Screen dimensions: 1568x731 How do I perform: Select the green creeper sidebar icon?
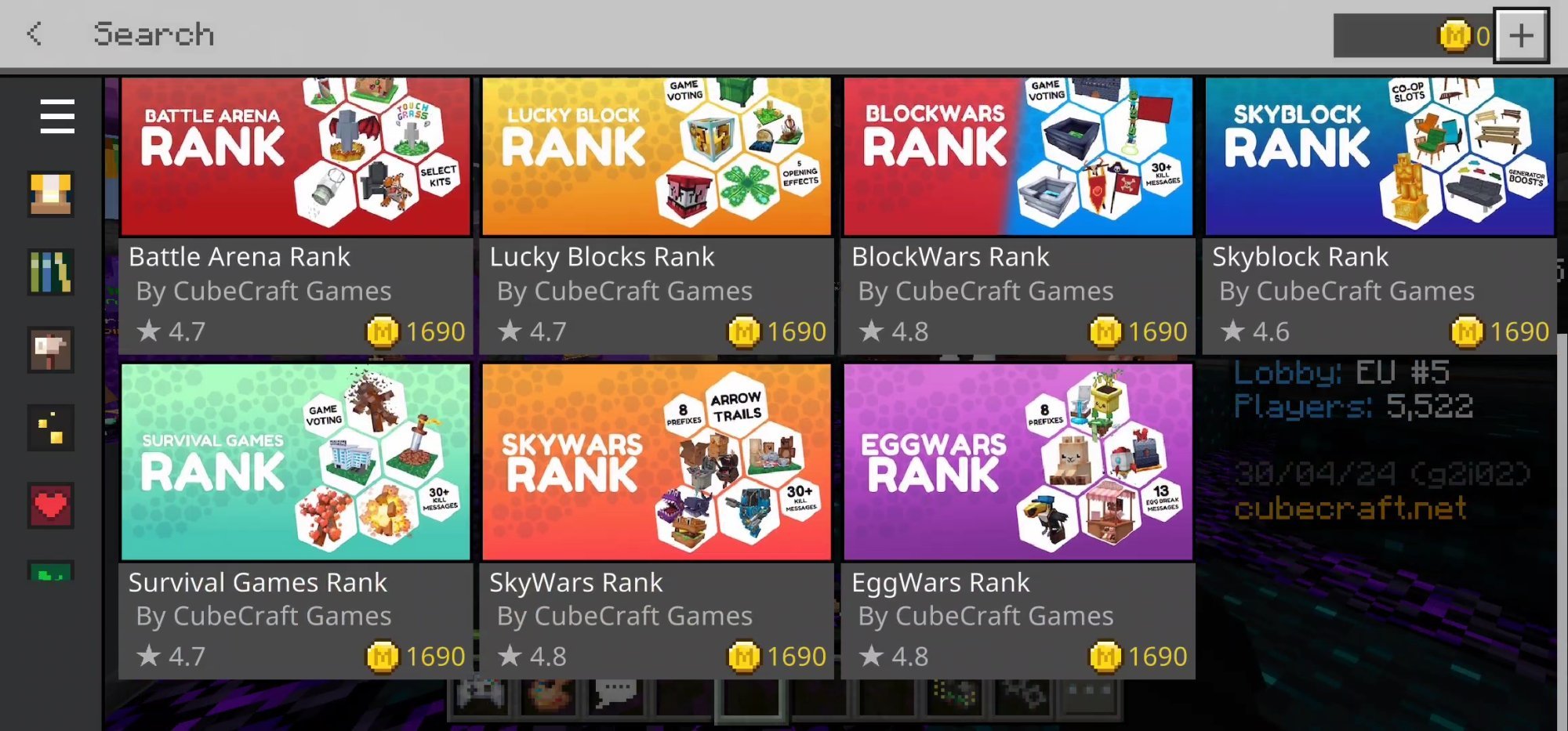[51, 570]
